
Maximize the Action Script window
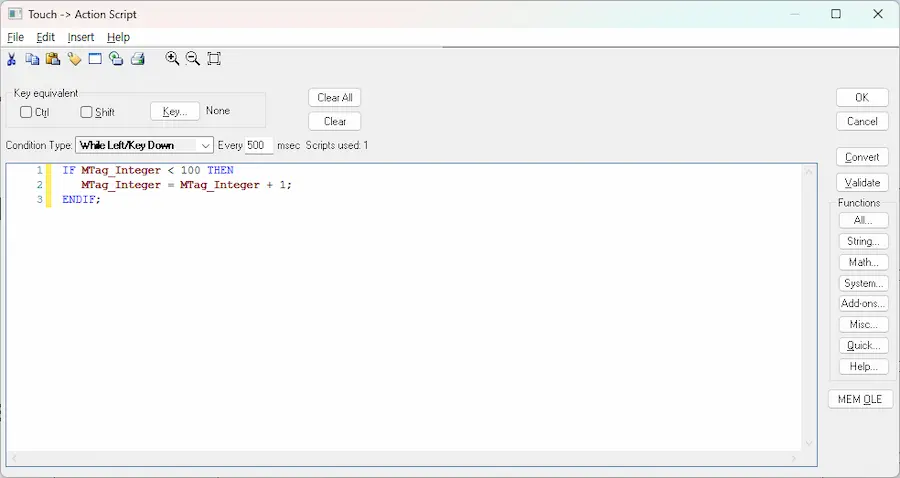click(x=836, y=14)
